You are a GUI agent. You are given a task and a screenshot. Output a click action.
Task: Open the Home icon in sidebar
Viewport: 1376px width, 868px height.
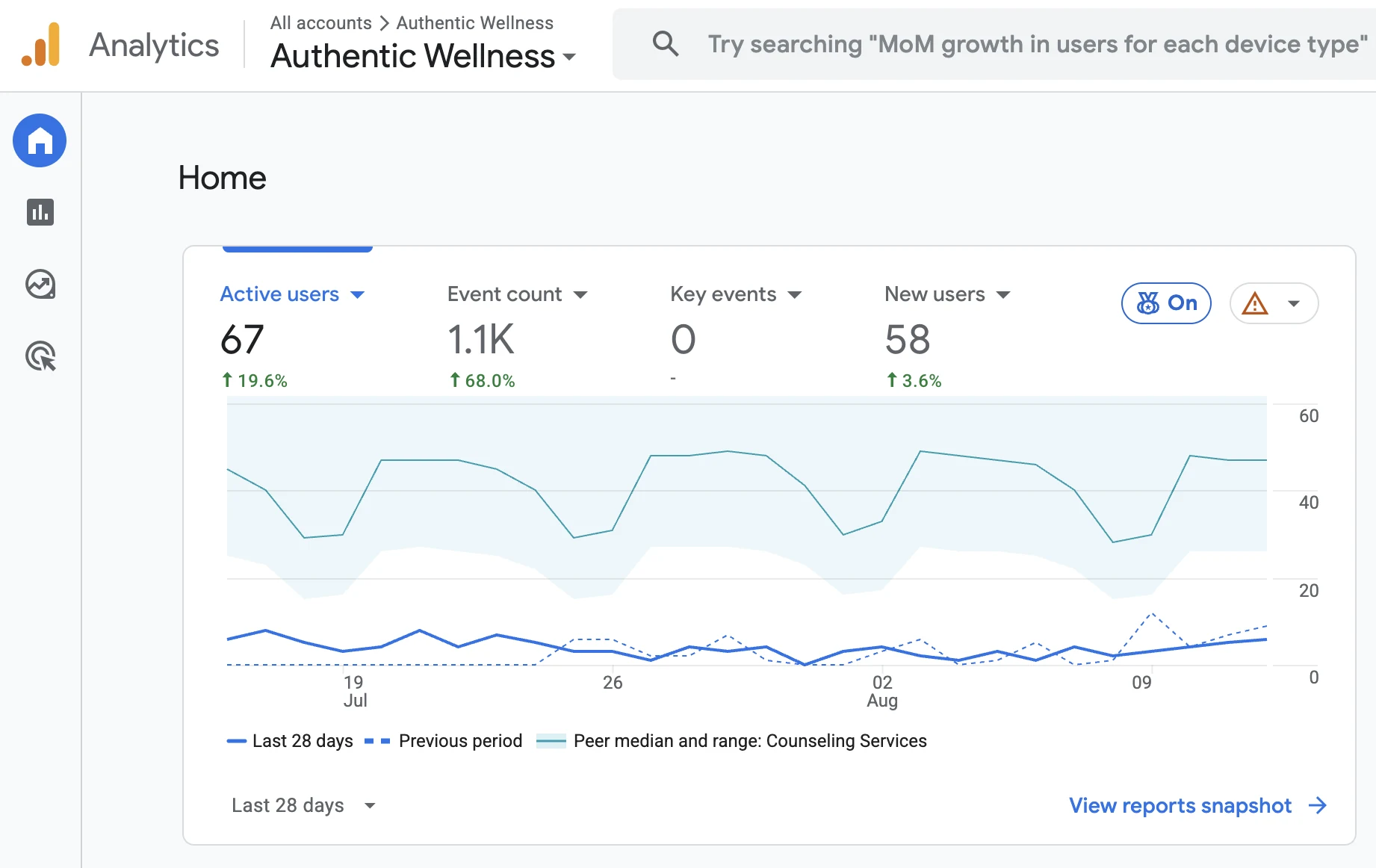(x=40, y=140)
